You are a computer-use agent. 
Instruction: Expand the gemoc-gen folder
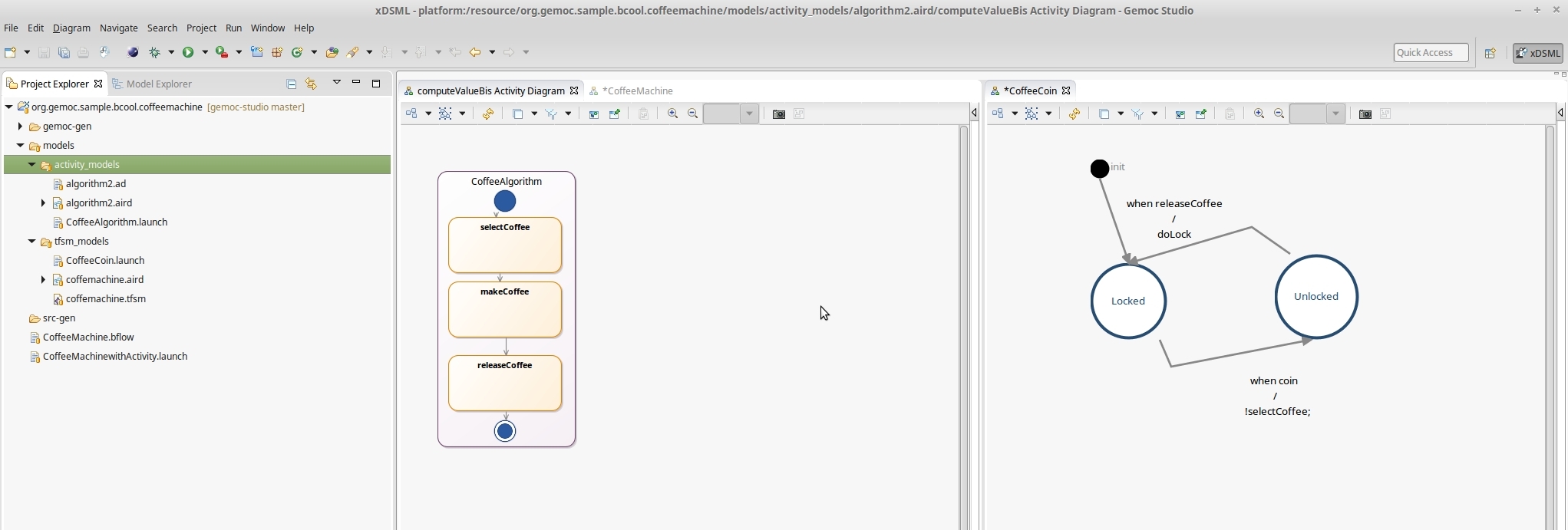(x=20, y=126)
